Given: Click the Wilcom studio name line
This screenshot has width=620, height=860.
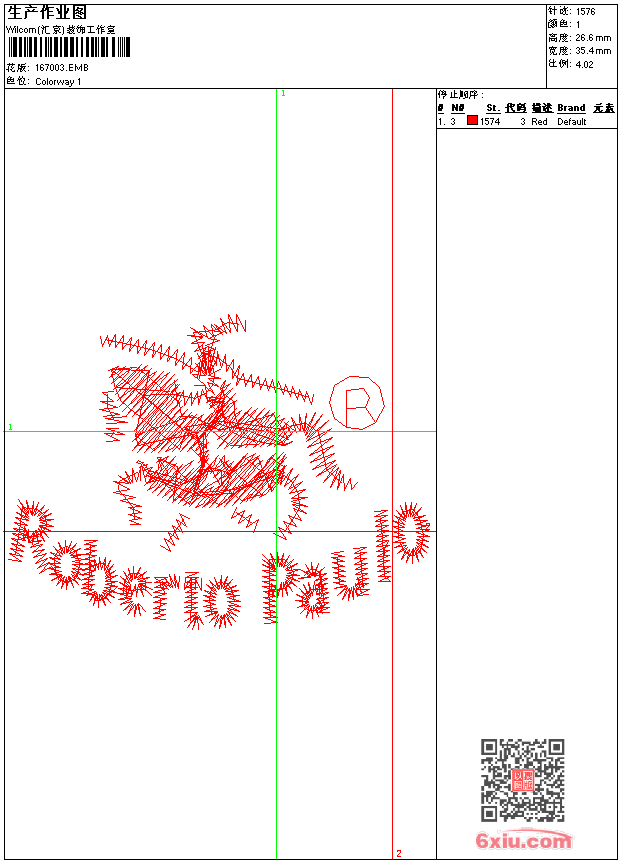Looking at the screenshot, I should pyautogui.click(x=60, y=30).
